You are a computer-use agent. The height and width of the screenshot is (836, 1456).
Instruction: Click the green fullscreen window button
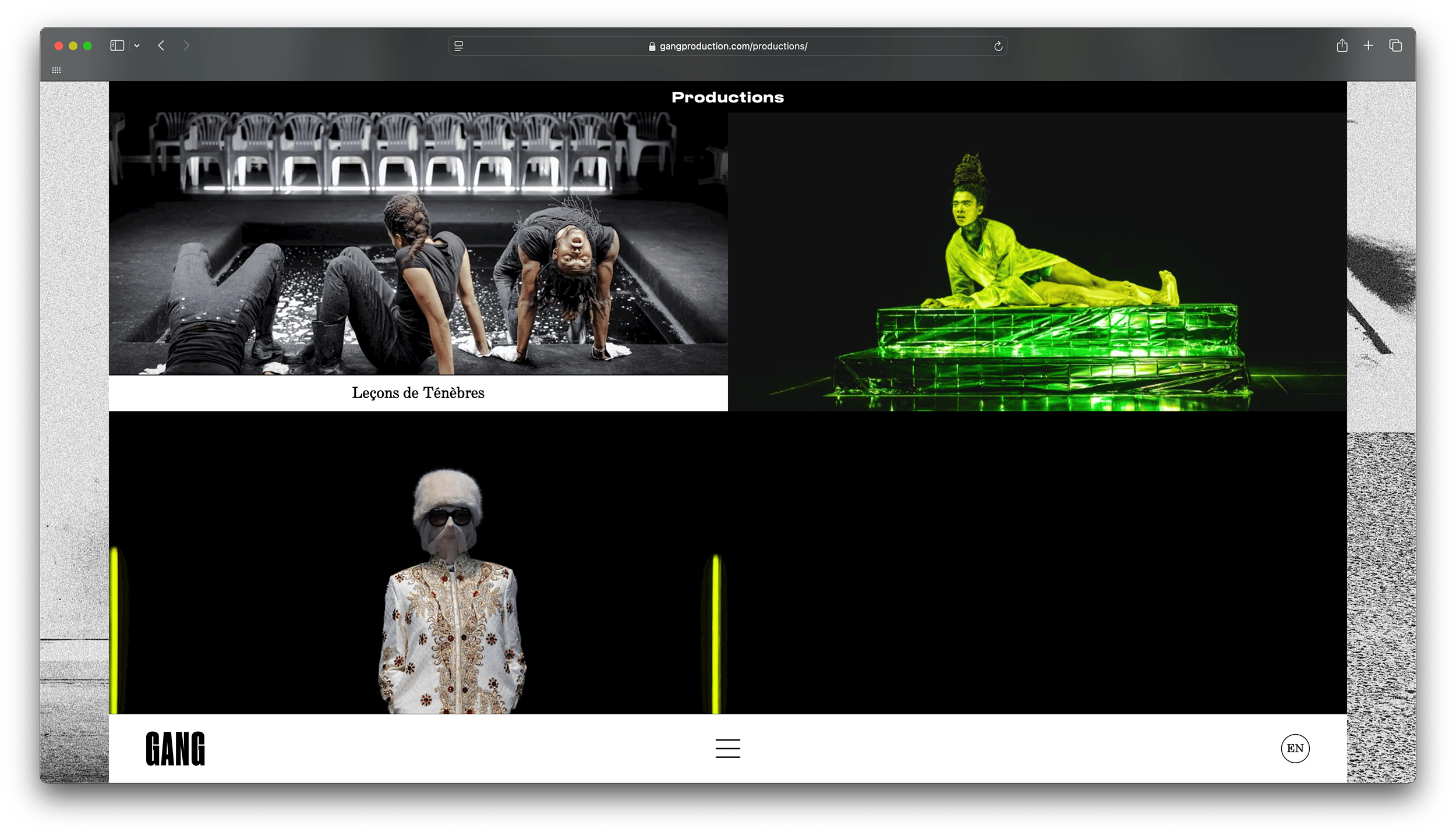click(87, 46)
